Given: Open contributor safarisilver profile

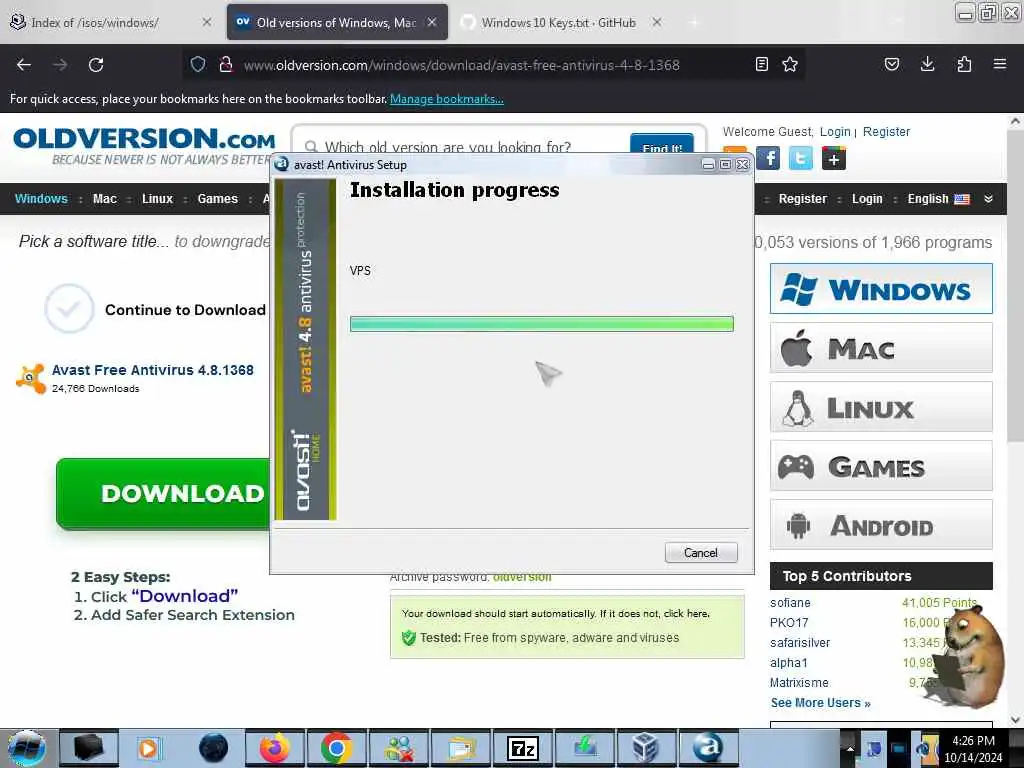Looking at the screenshot, I should (800, 643).
